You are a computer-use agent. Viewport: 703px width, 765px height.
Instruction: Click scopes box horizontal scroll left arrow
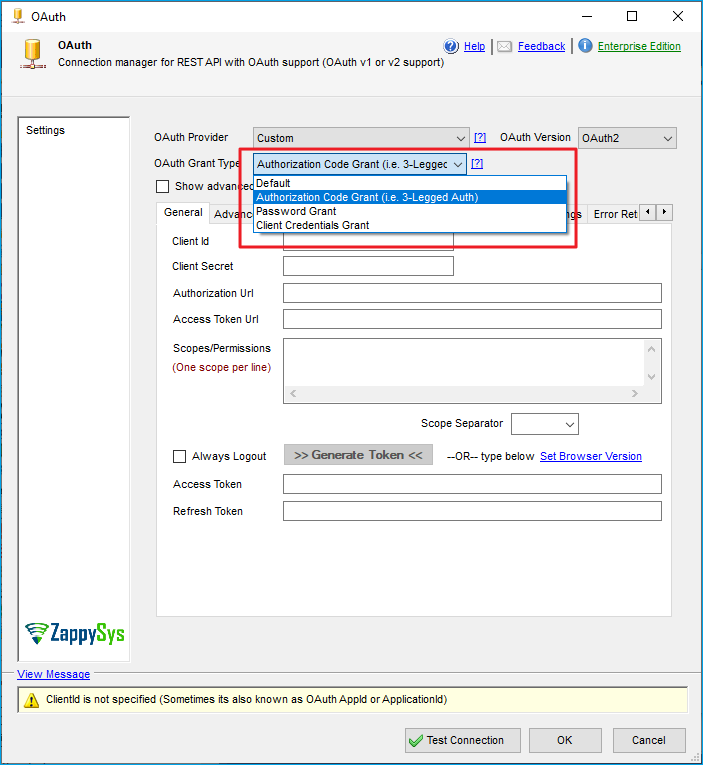click(293, 393)
